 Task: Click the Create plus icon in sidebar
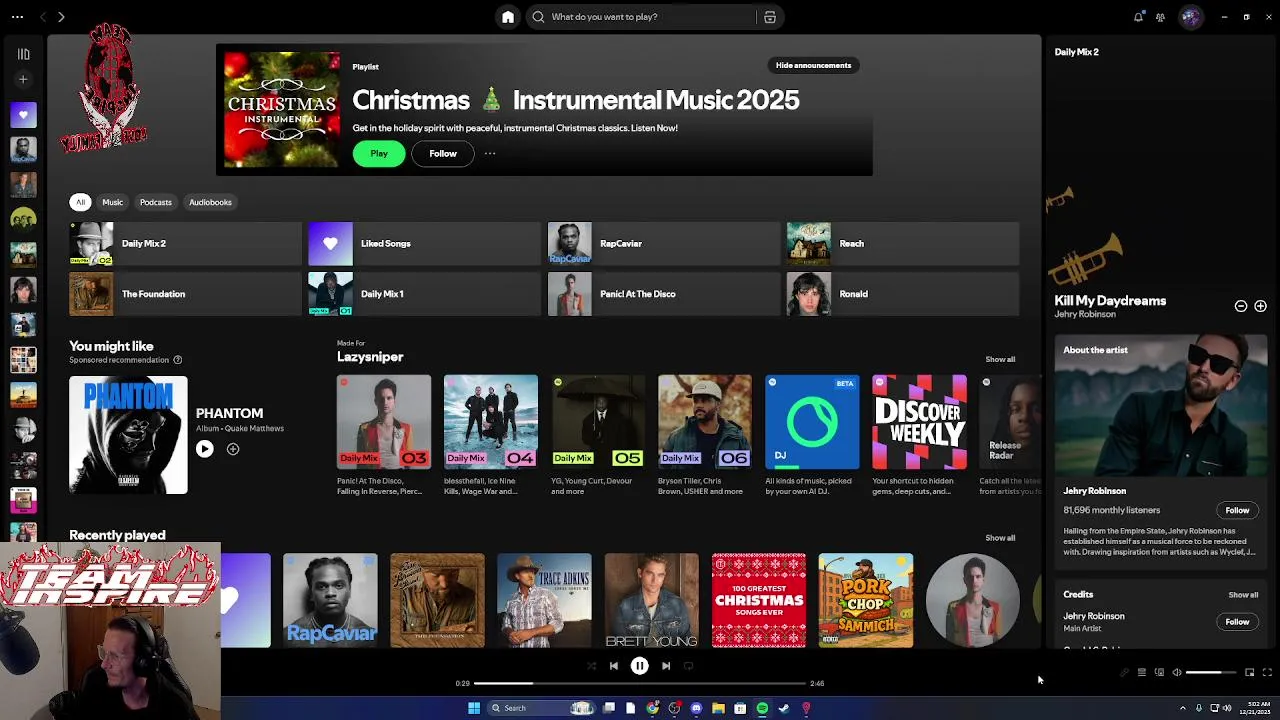[23, 79]
